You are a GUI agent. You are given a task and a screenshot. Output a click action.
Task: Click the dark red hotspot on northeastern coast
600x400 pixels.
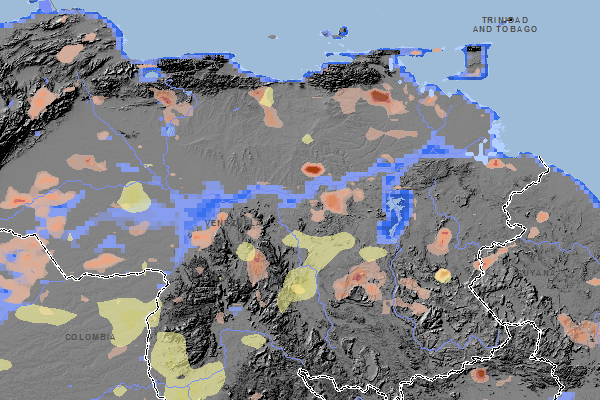tap(379, 97)
